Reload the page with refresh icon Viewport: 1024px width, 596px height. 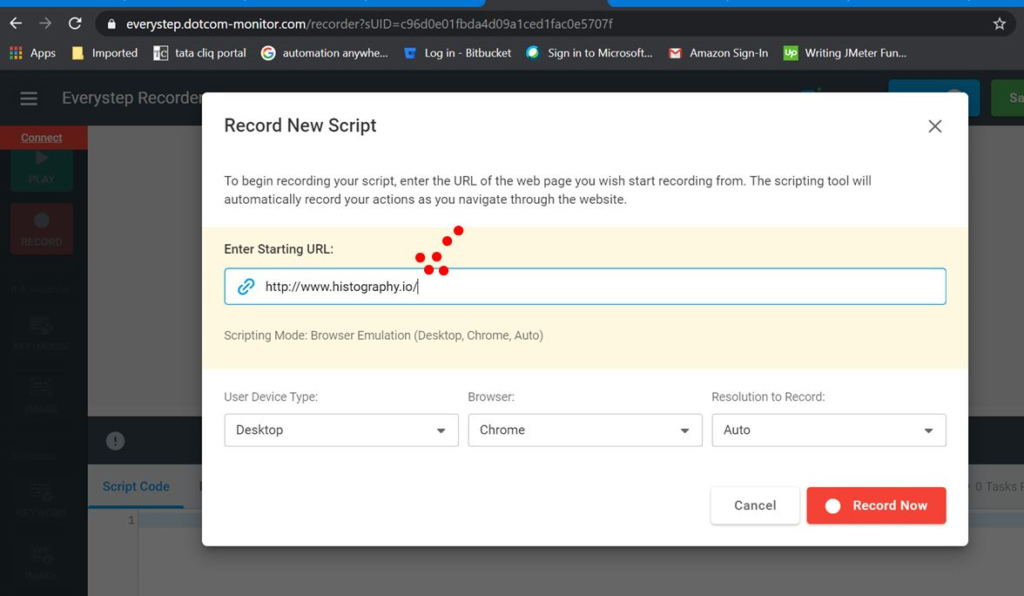[75, 23]
